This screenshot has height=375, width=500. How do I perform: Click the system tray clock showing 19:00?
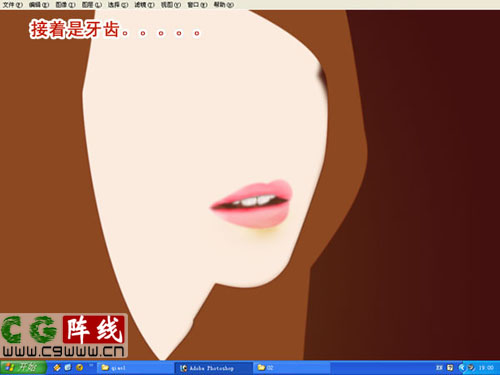pyautogui.click(x=486, y=368)
